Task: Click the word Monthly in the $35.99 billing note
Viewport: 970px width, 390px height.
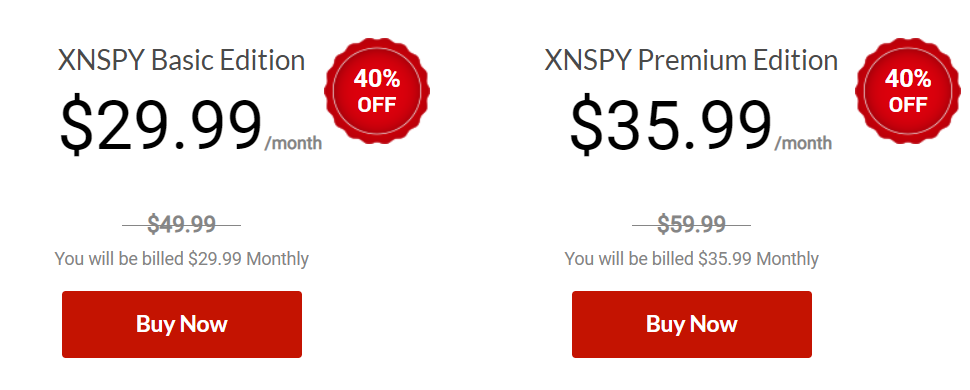Action: pyautogui.click(x=788, y=259)
